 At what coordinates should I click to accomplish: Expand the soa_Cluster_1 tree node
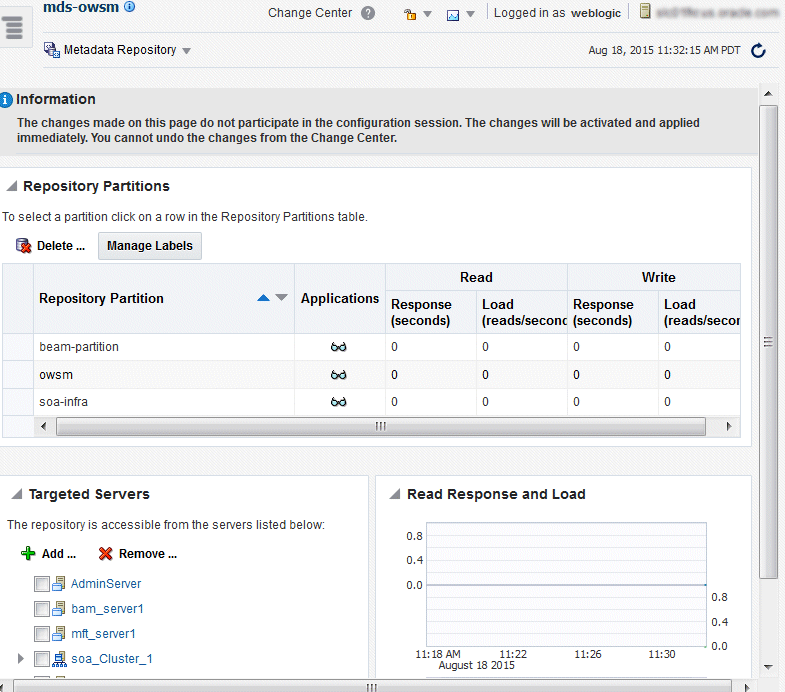click(18, 659)
